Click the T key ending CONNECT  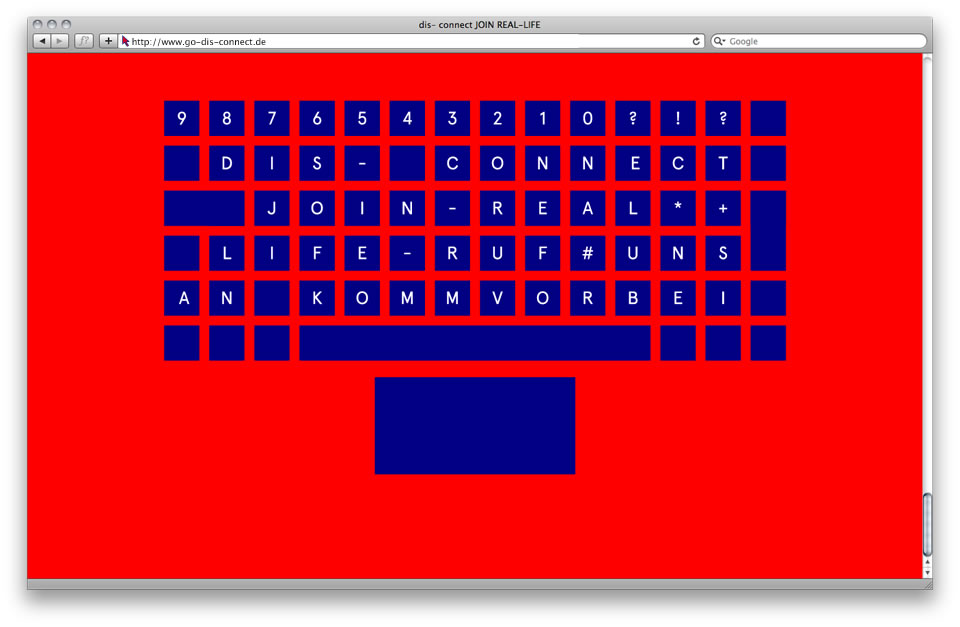[723, 163]
